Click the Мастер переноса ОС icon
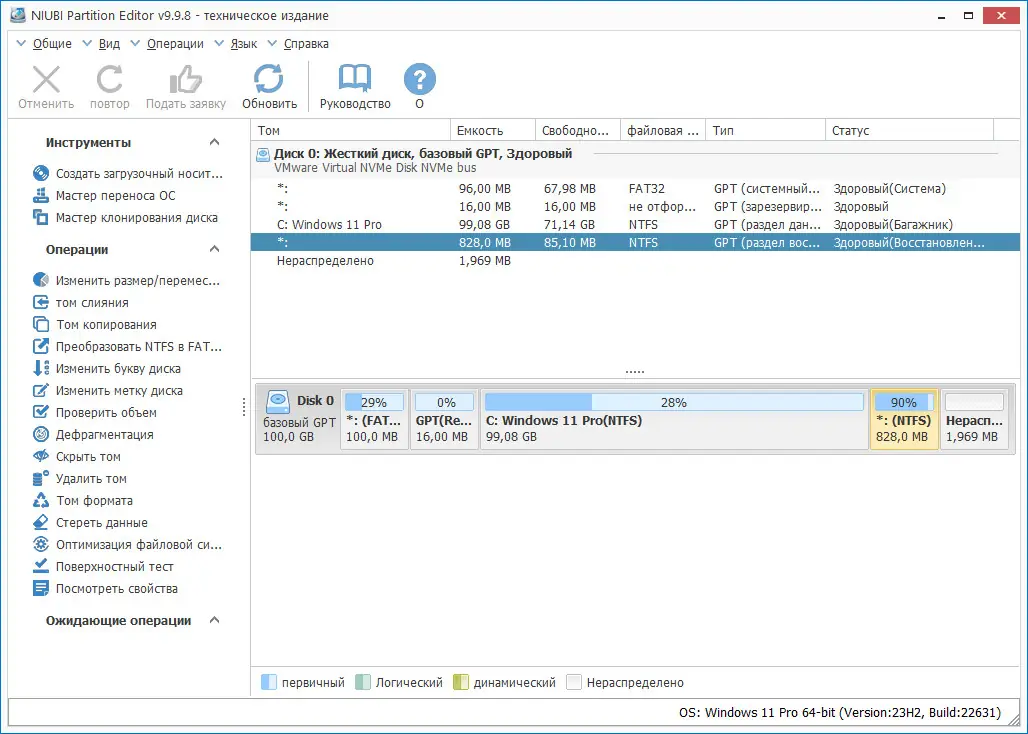Screen dimensions: 1028x734 pos(41,195)
